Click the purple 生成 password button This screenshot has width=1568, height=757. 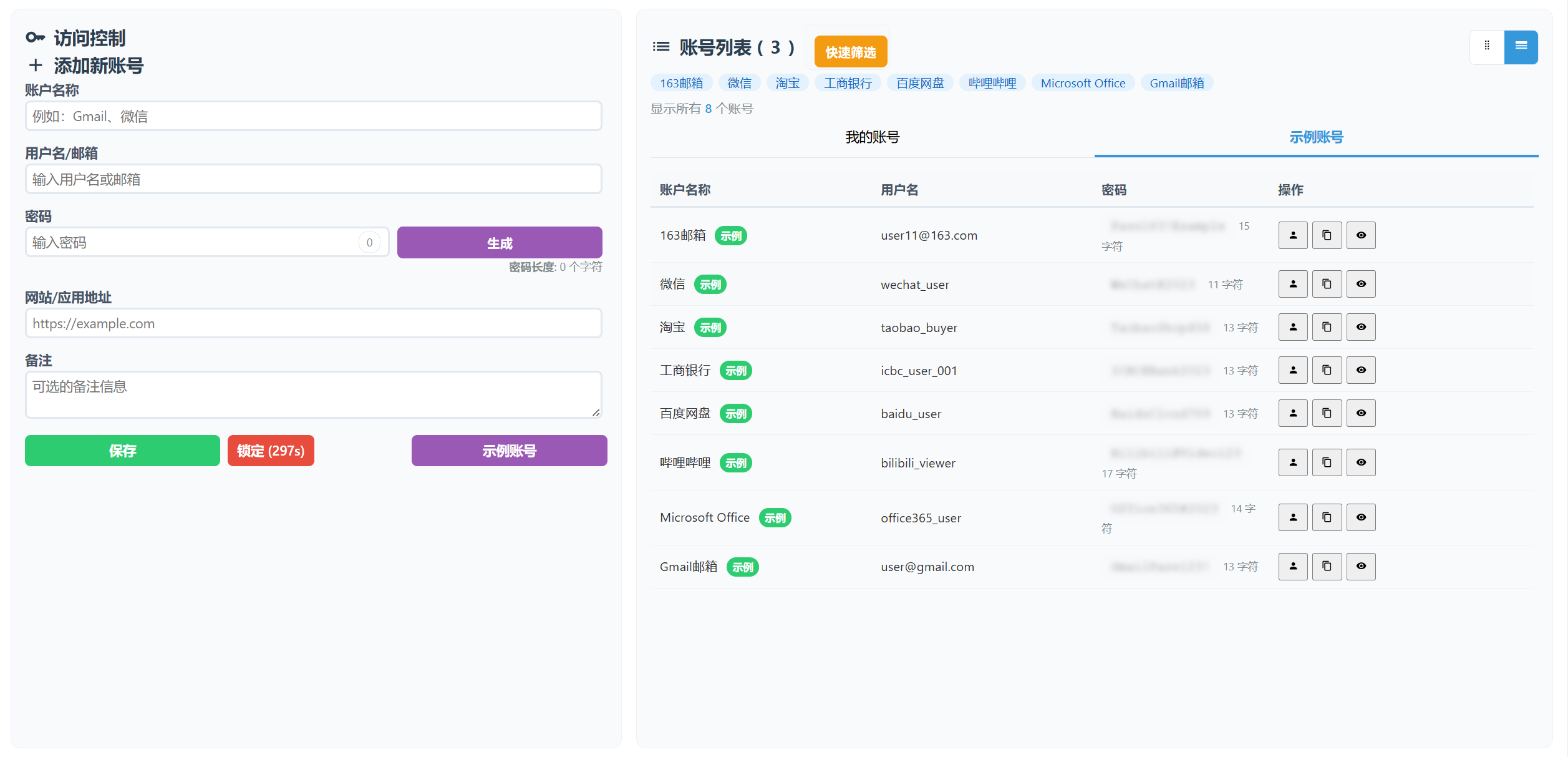(499, 243)
